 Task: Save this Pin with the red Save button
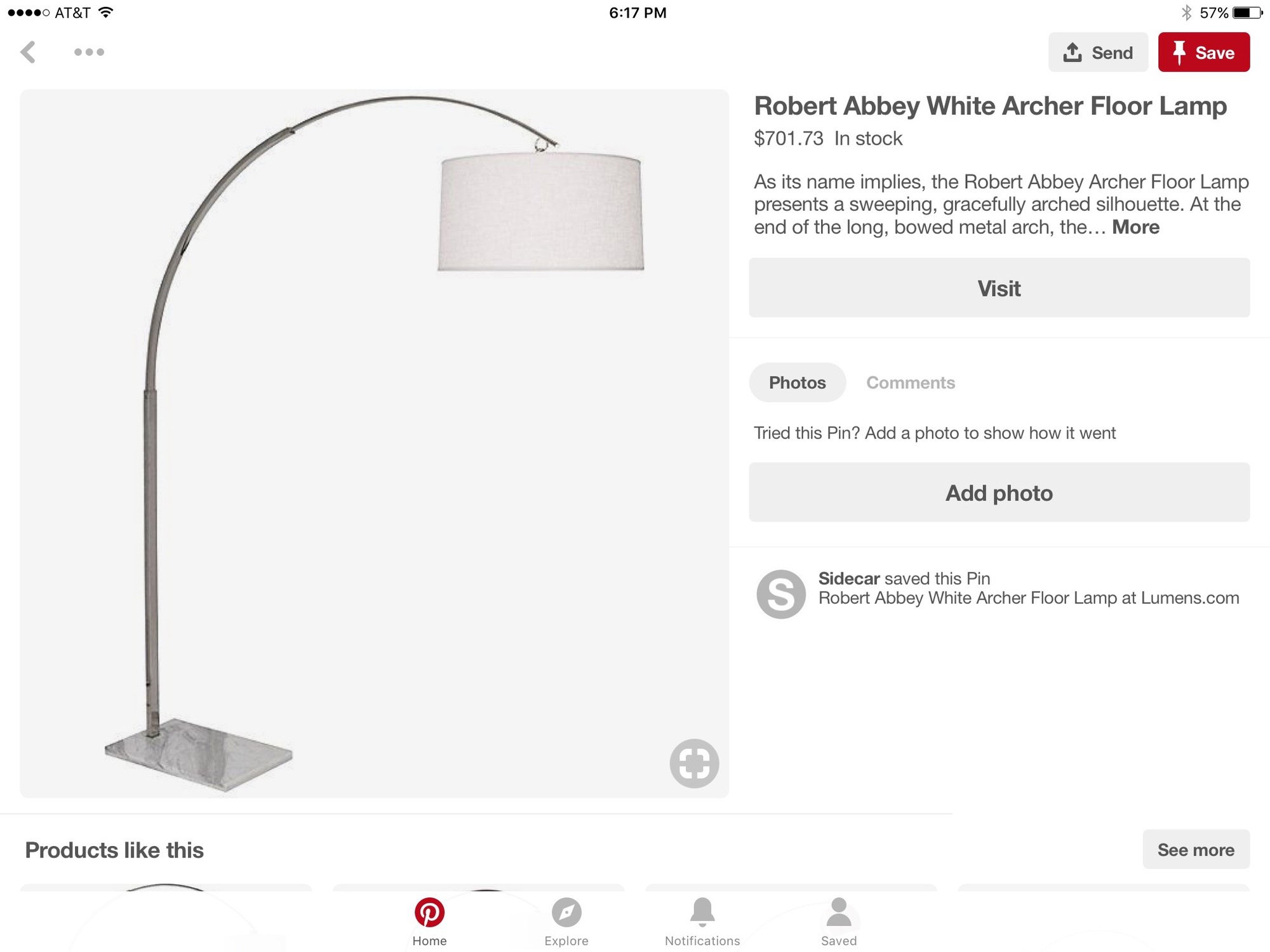[1204, 52]
